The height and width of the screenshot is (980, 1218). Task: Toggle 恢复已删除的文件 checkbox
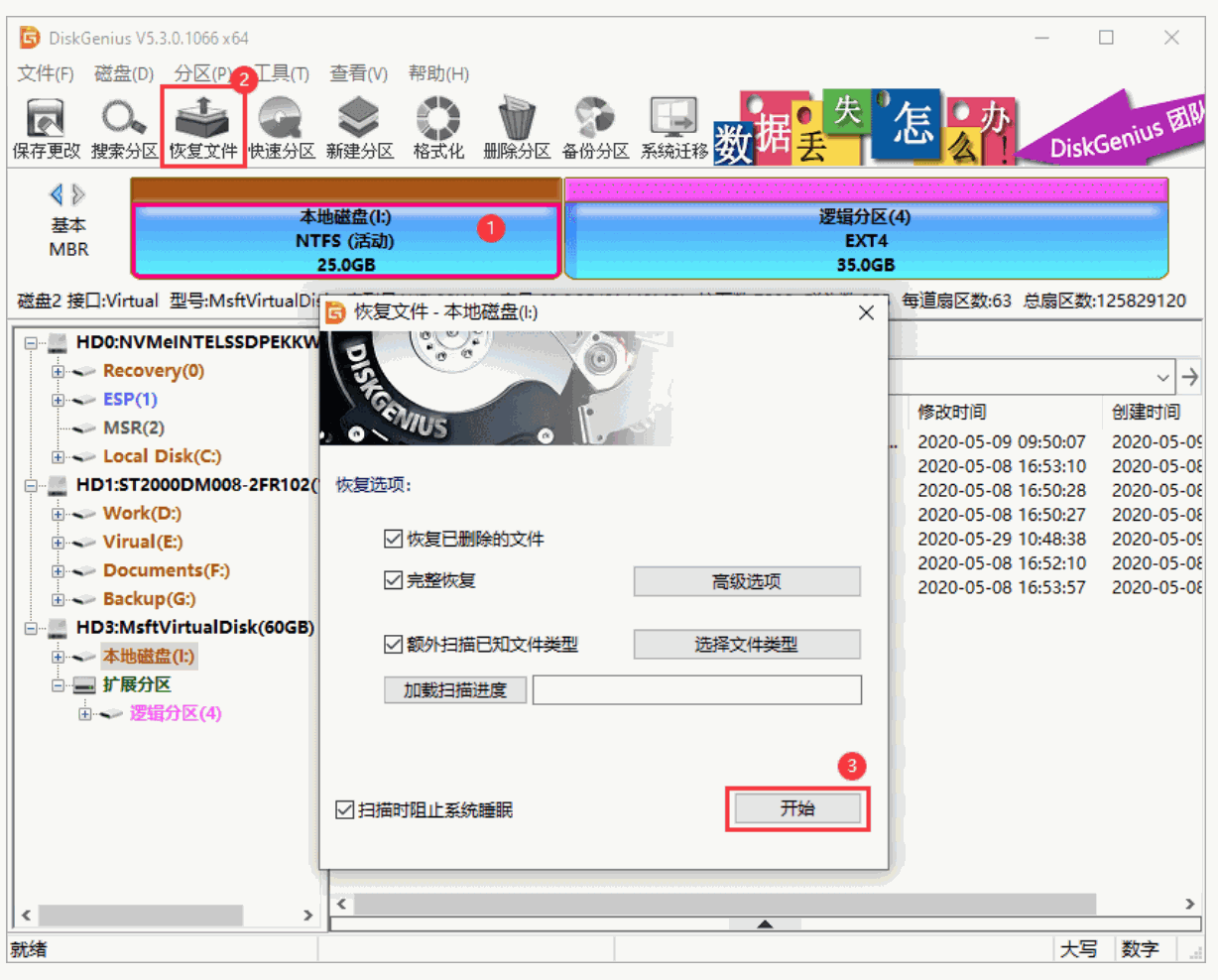393,539
